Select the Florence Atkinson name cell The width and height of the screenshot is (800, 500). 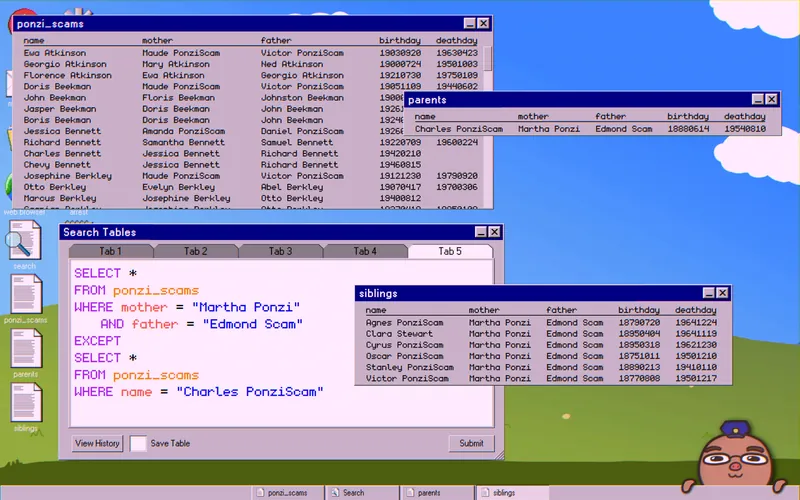click(67, 75)
